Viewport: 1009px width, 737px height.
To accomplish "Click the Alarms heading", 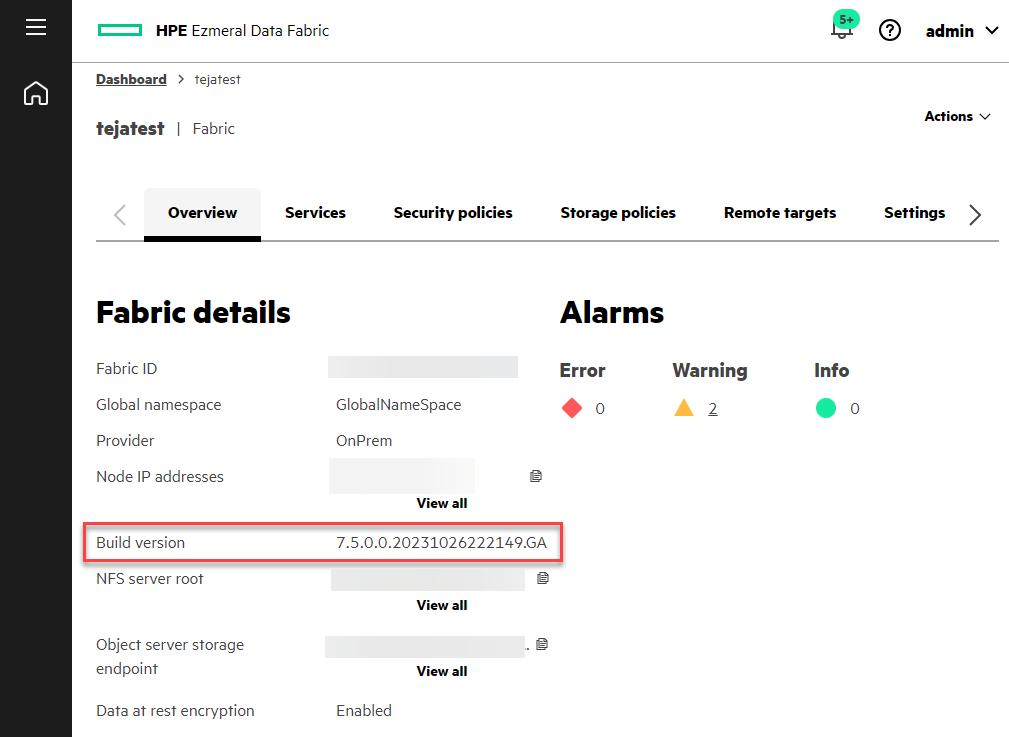I will point(611,313).
